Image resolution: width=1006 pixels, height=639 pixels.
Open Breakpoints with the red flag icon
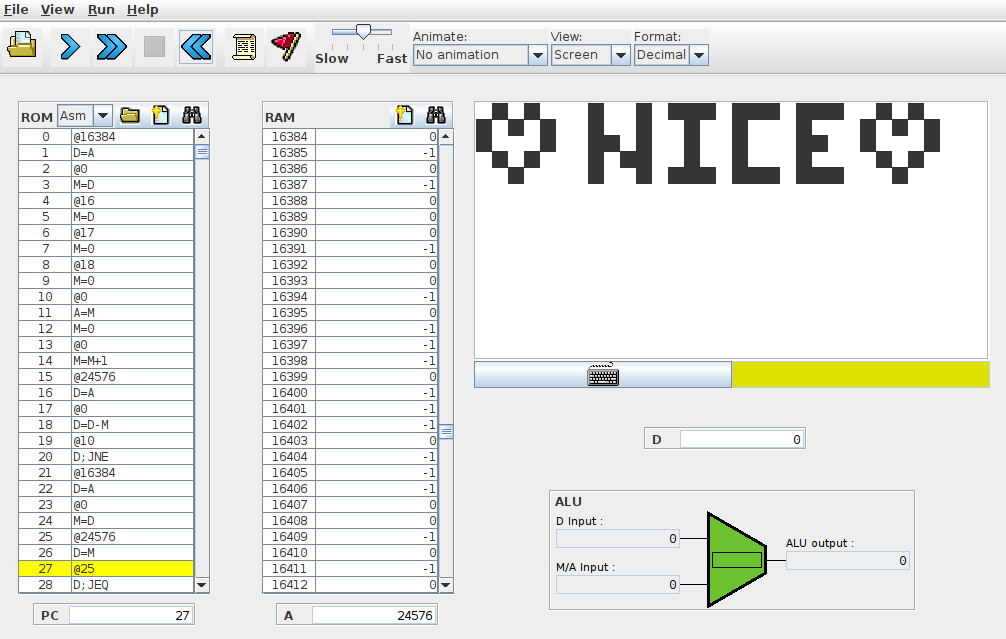287,46
